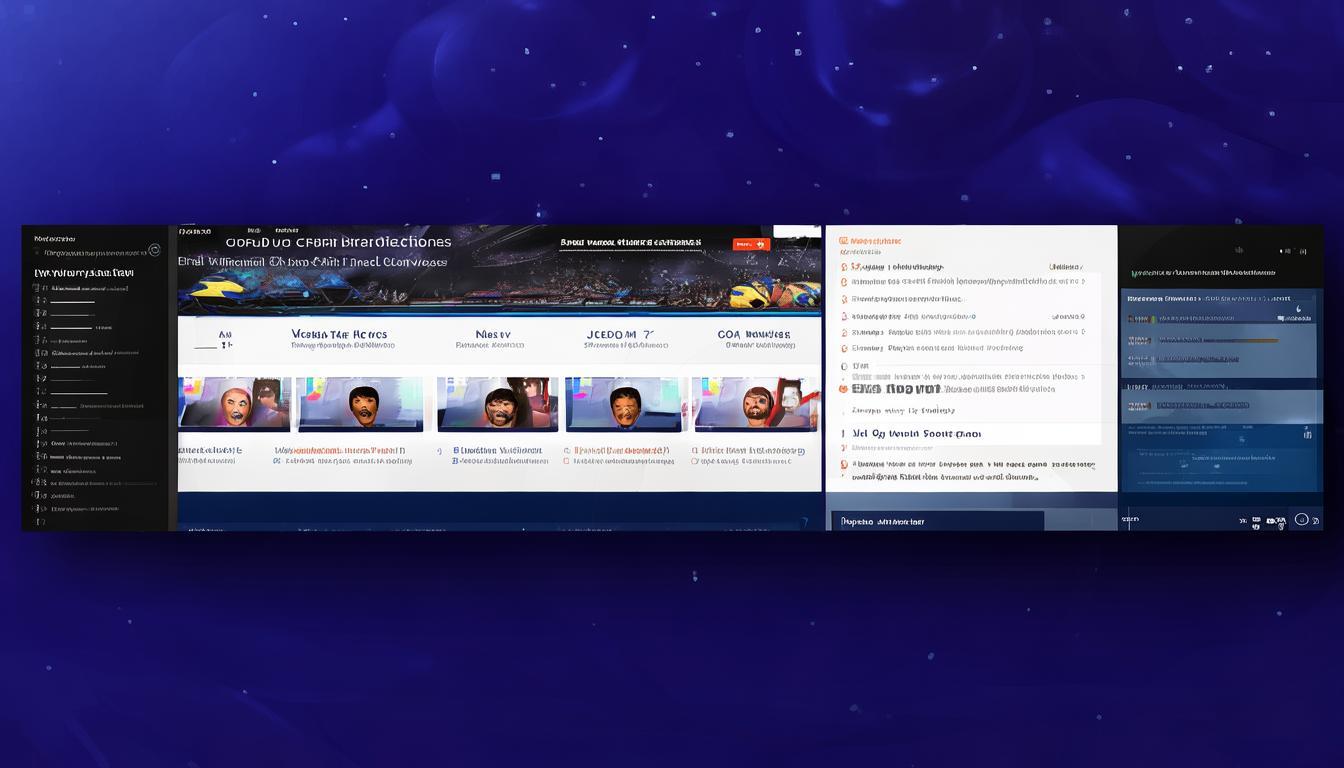The height and width of the screenshot is (768, 1344).
Task: Expand the bold heading in left sidebar
Action: 84,272
